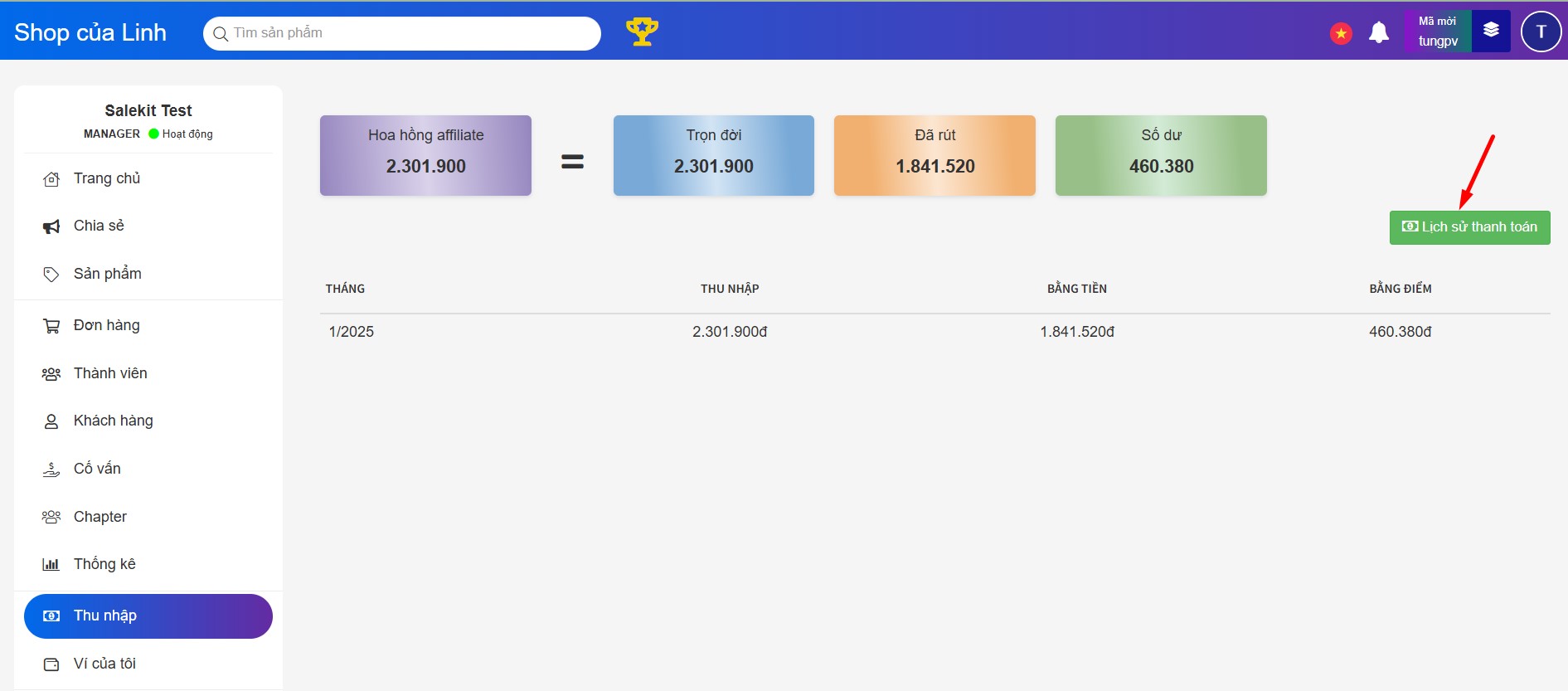Go to Thành viên page
Screen dimensions: 1568x691
110,373
